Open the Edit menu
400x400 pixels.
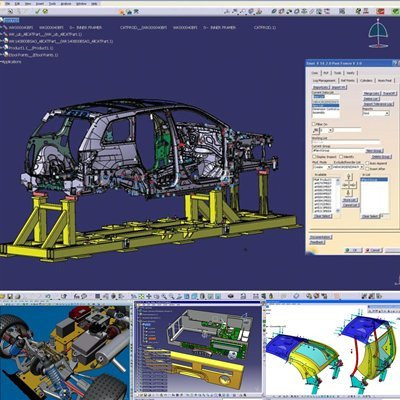(x=17, y=4)
